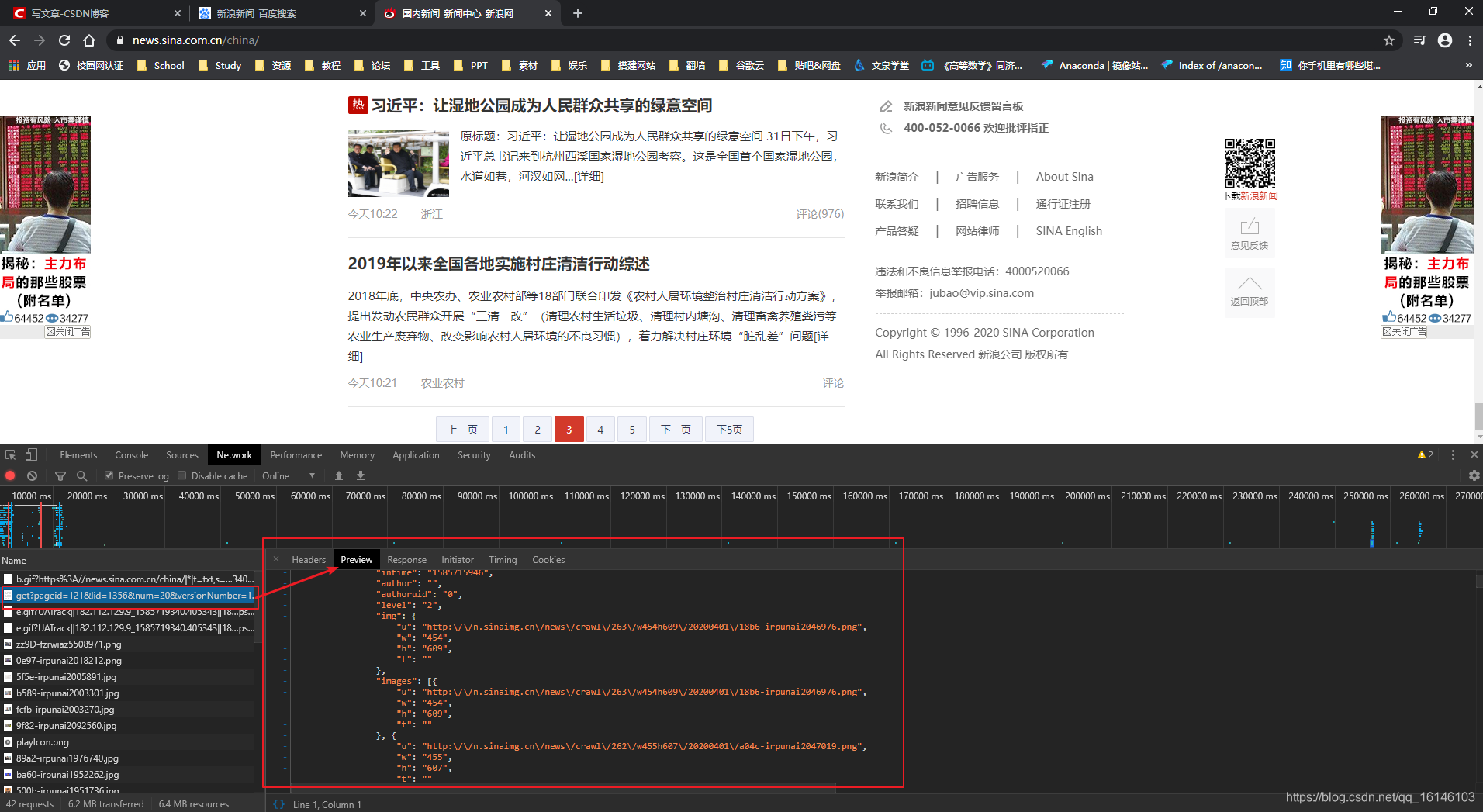
Task: Pretty-print the preview with the braces icon
Action: click(278, 804)
